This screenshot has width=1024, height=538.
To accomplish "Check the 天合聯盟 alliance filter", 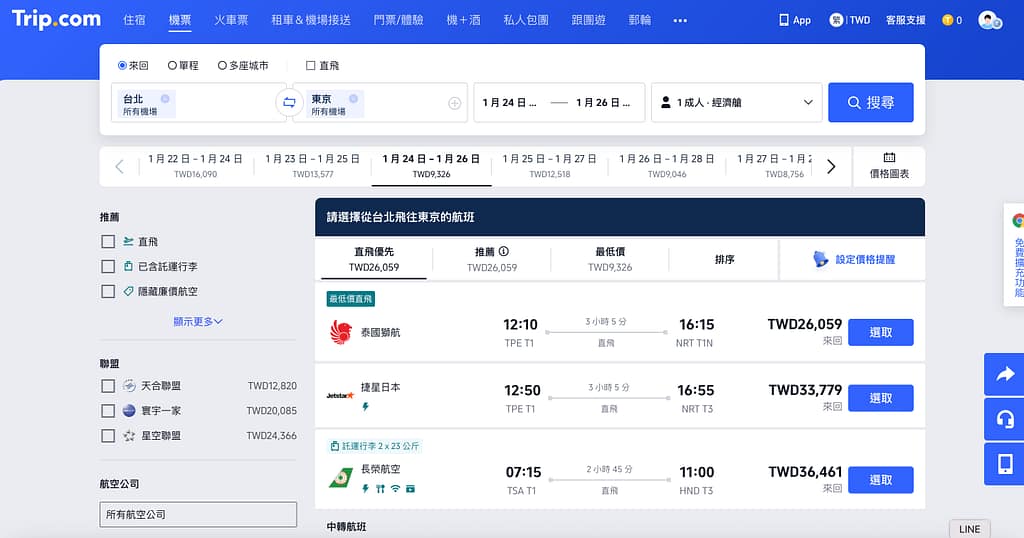I will [x=108, y=386].
